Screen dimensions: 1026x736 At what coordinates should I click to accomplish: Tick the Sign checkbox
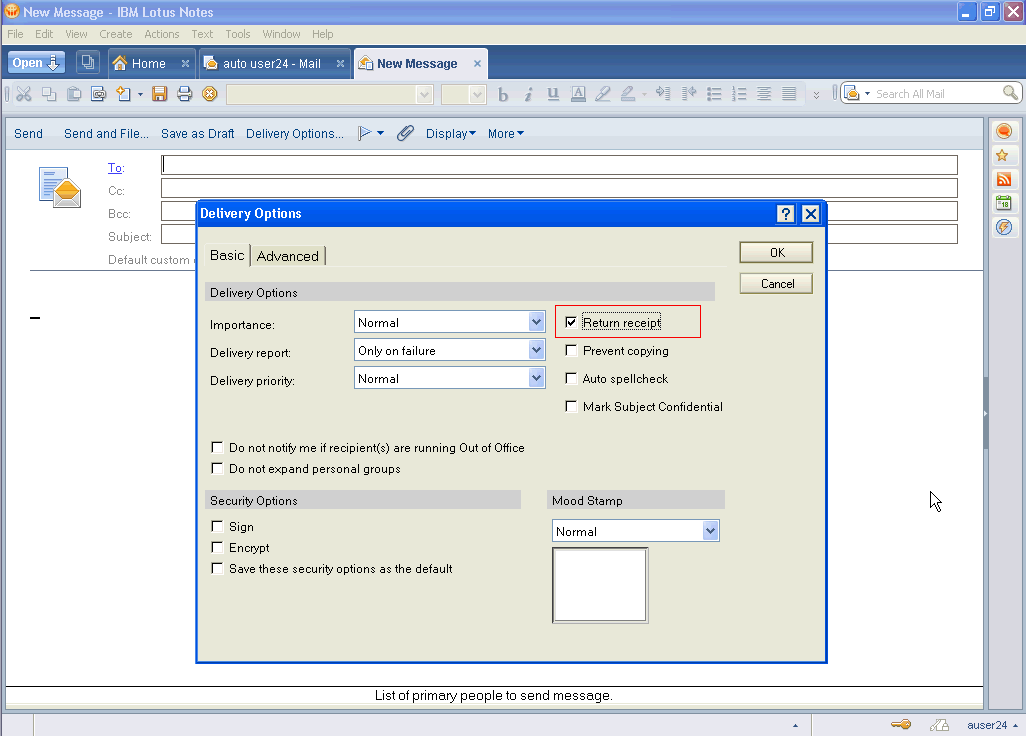(x=217, y=527)
